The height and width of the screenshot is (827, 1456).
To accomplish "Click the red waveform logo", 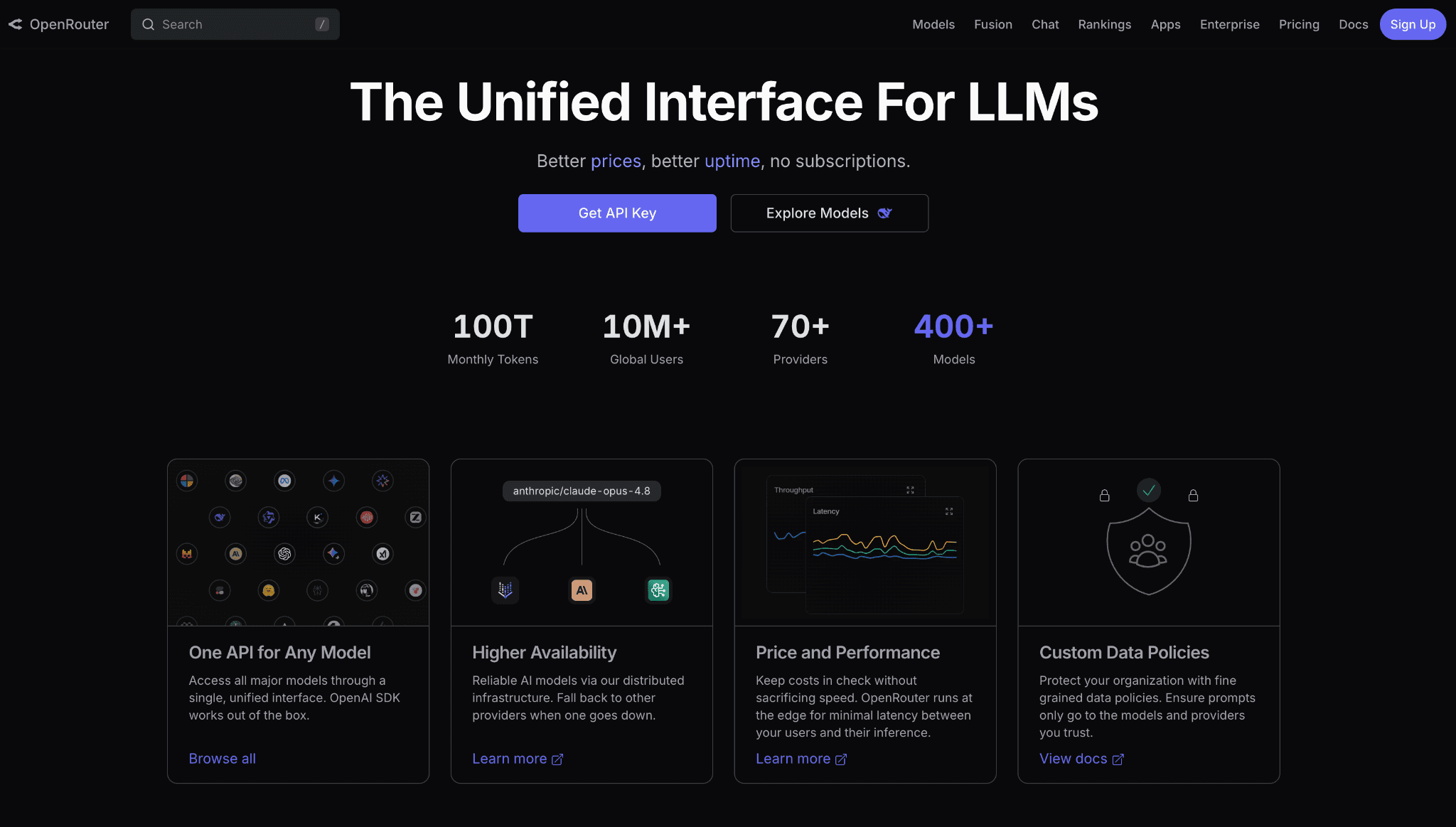I will coord(367,518).
